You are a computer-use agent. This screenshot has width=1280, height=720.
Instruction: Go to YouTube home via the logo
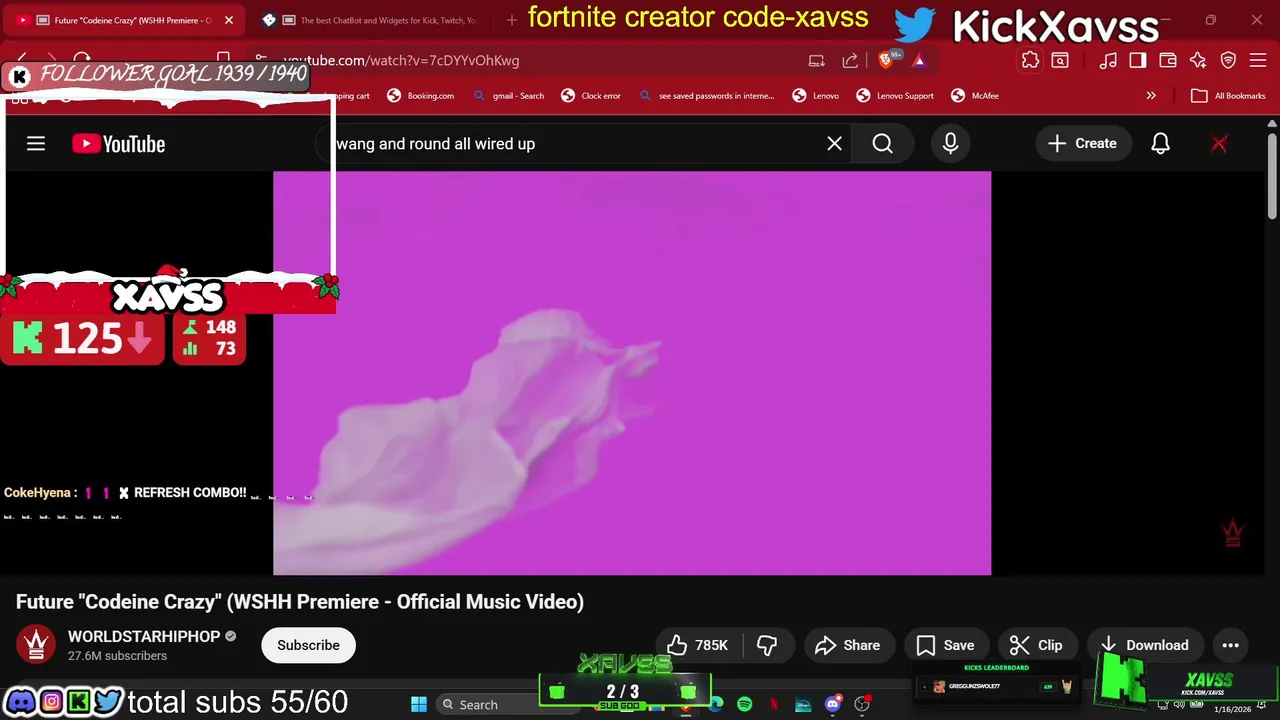[x=118, y=144]
